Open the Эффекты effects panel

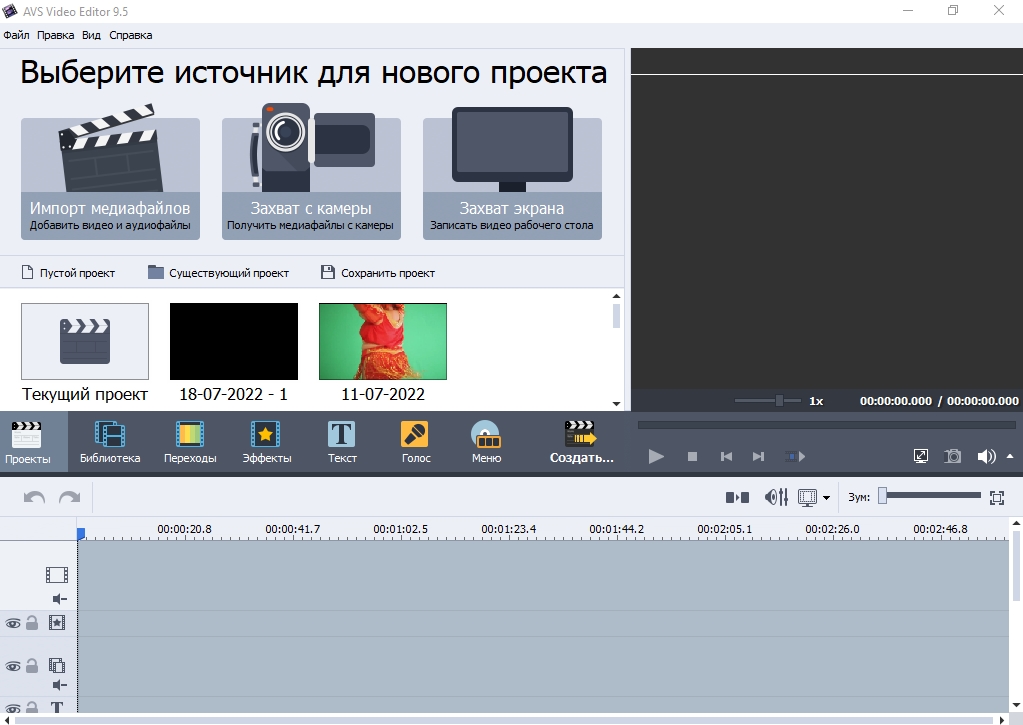266,442
